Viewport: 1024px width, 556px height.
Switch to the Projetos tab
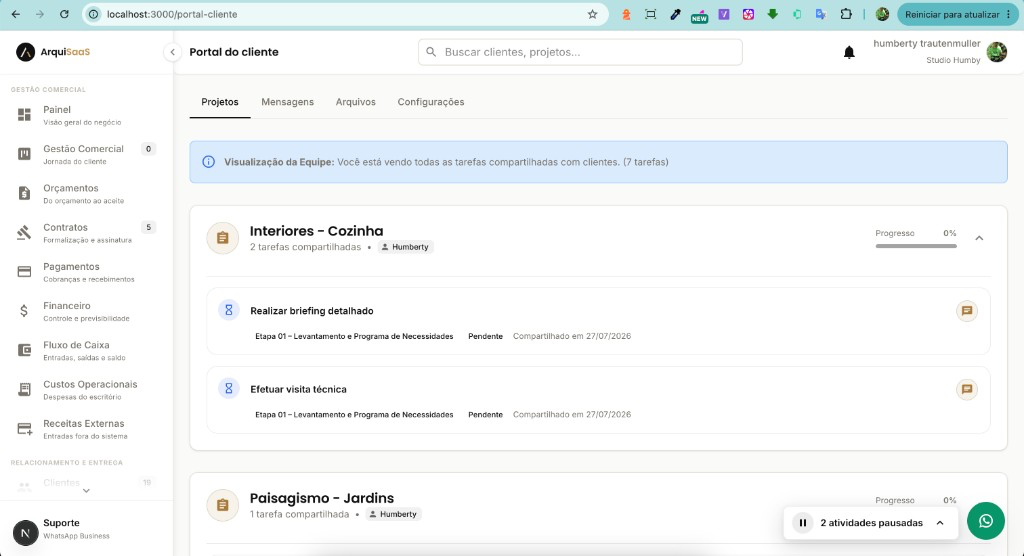[x=220, y=102]
